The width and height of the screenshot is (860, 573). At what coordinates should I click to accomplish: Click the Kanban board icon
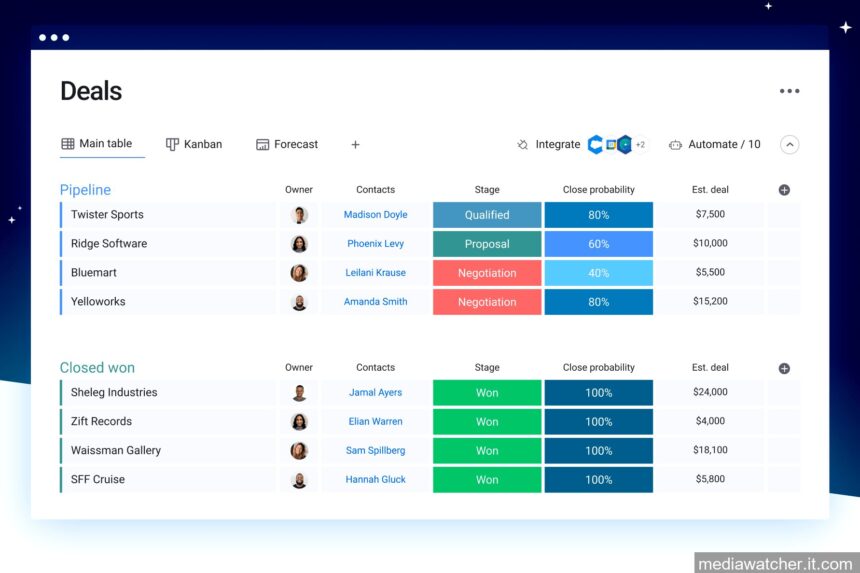pos(172,144)
